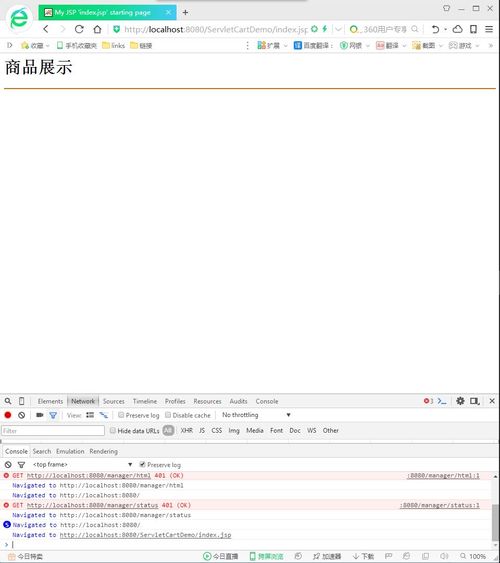Expand the top frame context selector
This screenshot has width=500, height=563.
82,464
